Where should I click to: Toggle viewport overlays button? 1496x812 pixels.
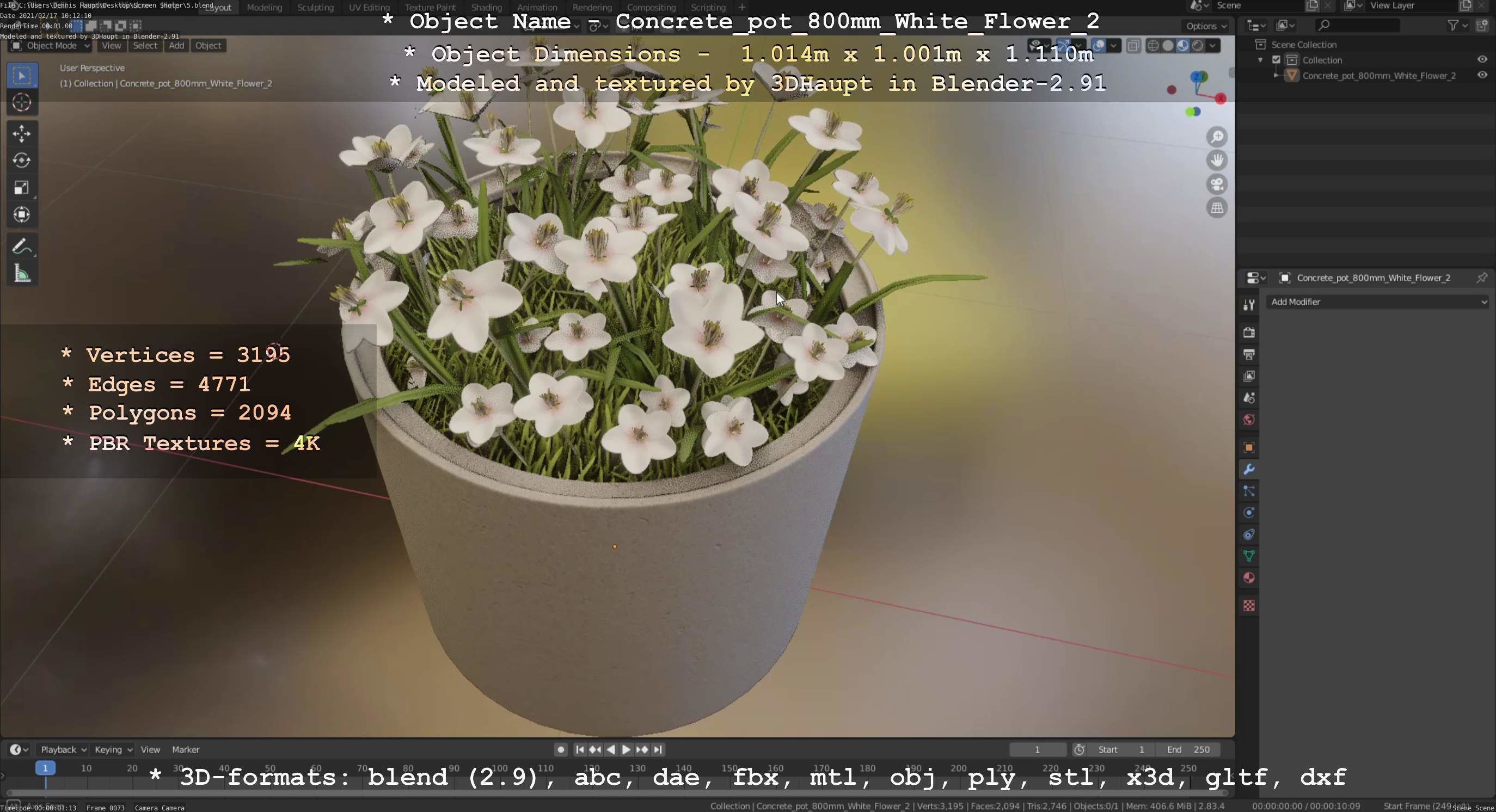click(x=1098, y=46)
